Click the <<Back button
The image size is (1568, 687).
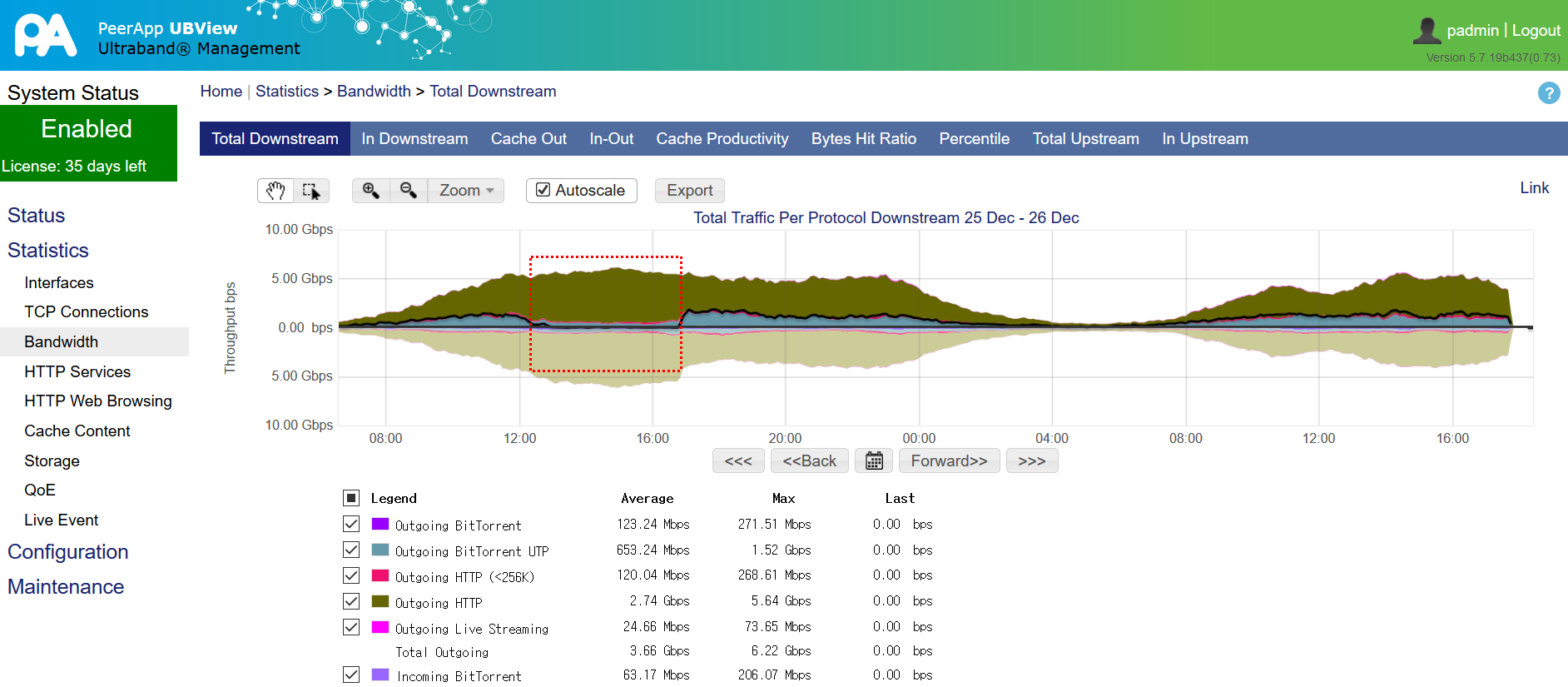point(810,460)
